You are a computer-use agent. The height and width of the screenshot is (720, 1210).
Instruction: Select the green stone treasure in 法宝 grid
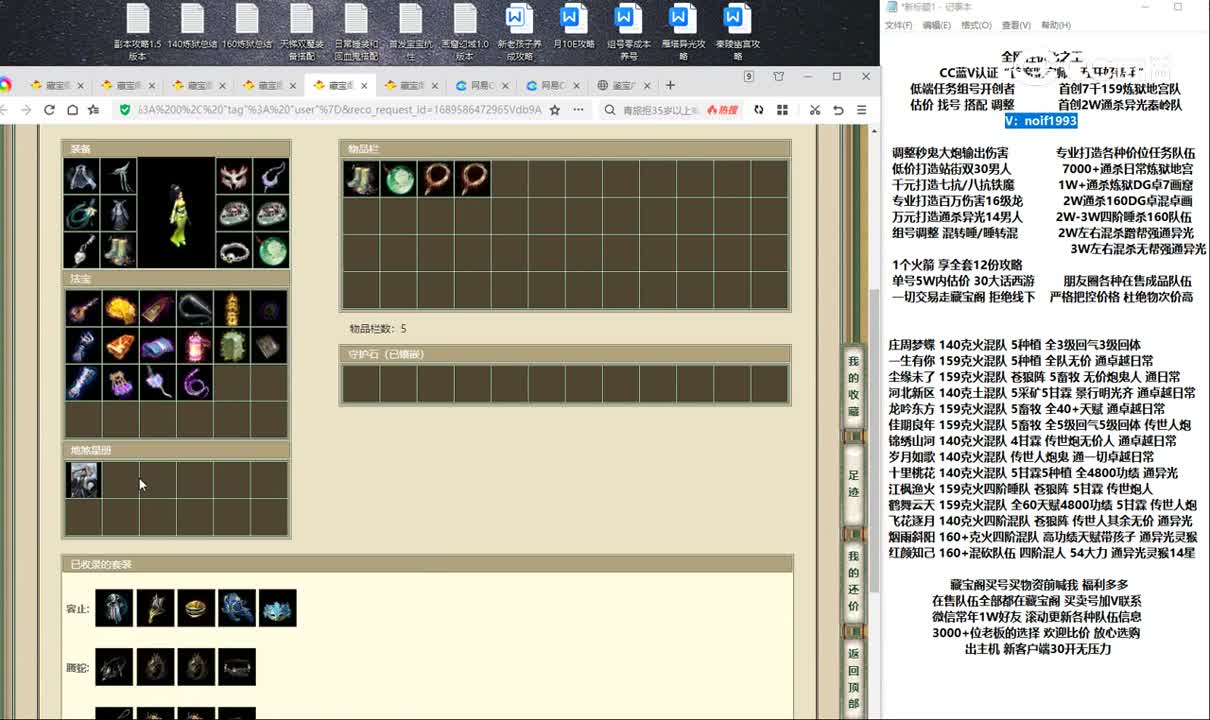point(232,346)
